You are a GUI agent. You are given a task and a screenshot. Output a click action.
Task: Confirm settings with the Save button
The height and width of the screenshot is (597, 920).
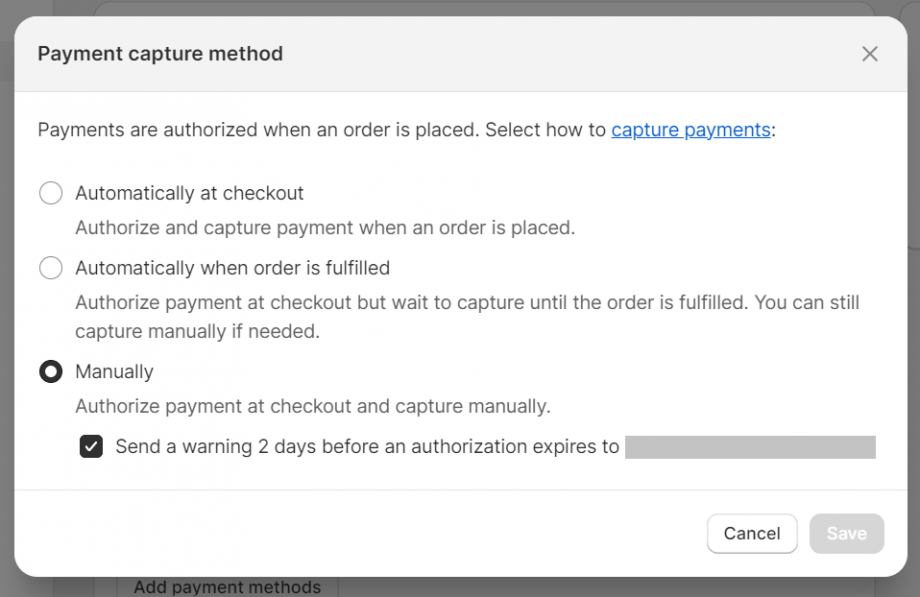click(846, 533)
